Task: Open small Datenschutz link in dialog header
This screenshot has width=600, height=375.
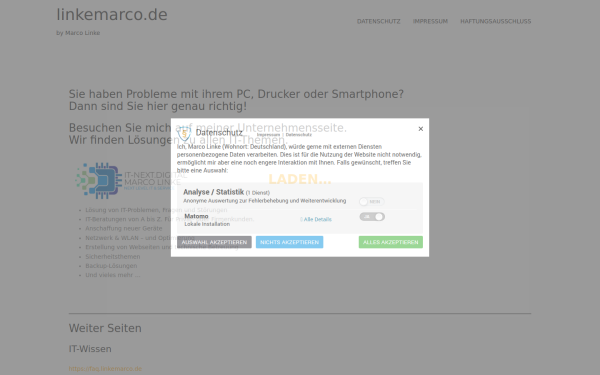Action: coord(298,135)
